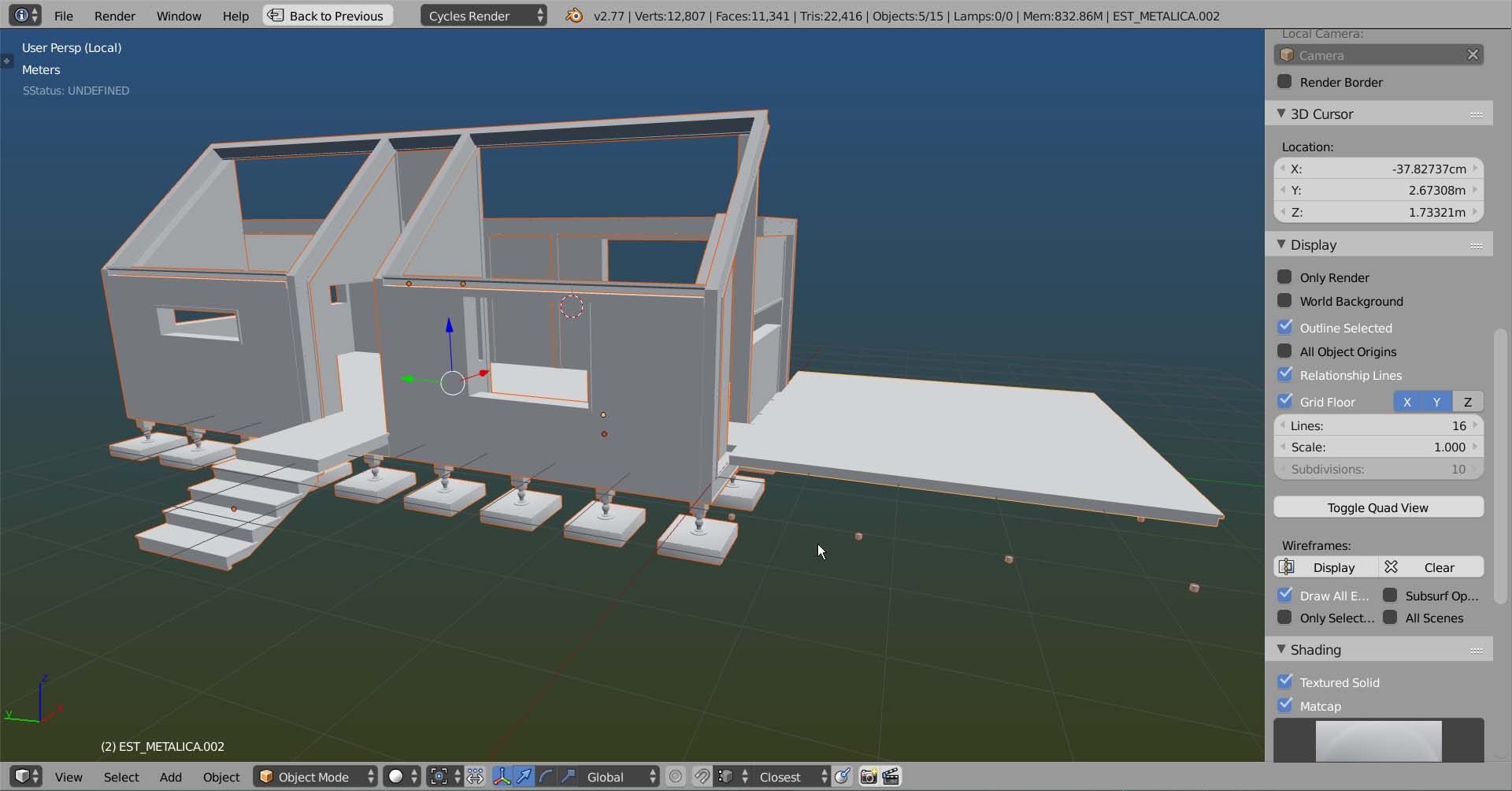The width and height of the screenshot is (1512, 791).
Task: Toggle the 3D manipulator widget
Action: pos(502,776)
